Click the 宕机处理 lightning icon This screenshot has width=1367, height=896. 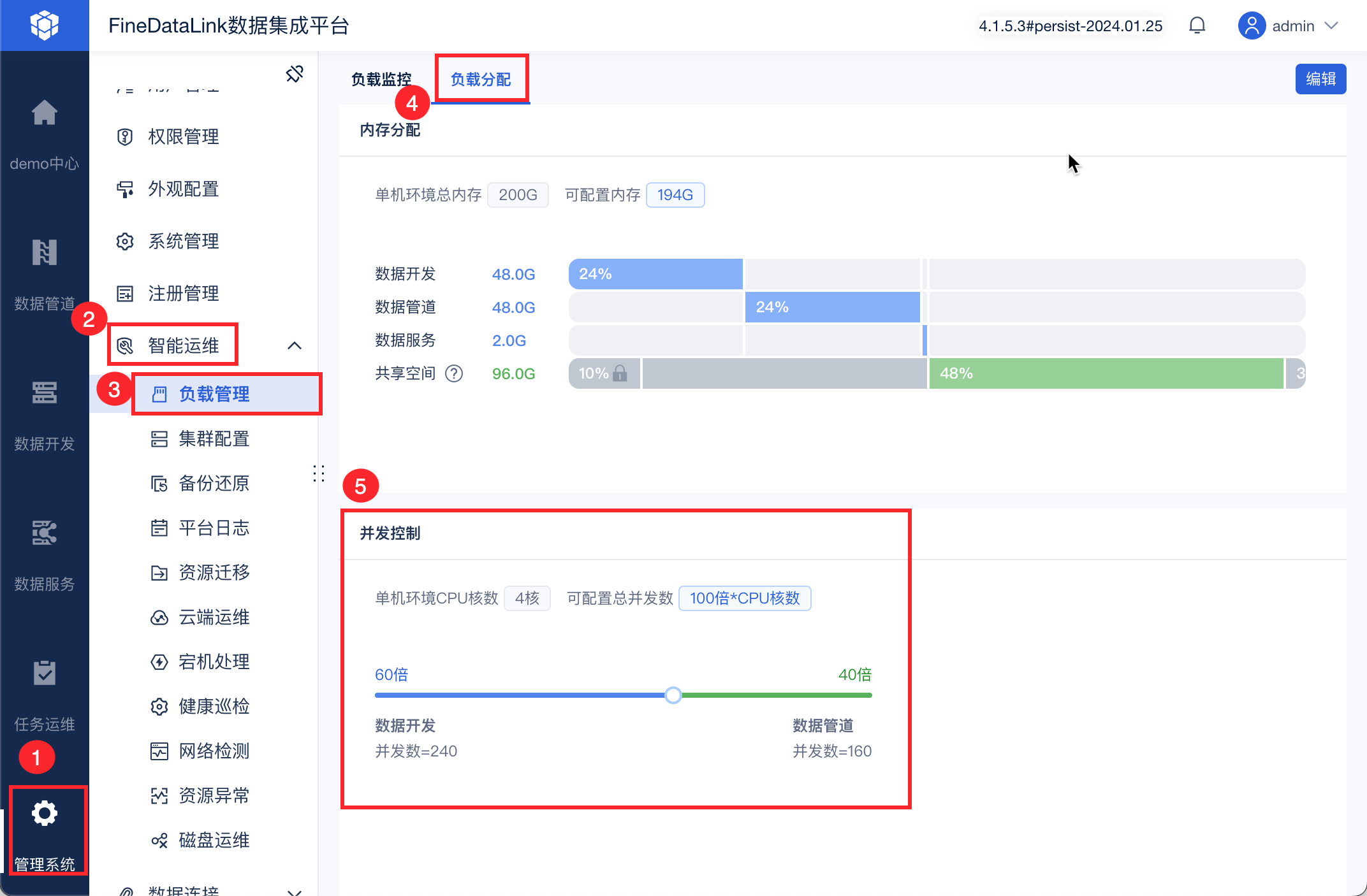(159, 661)
